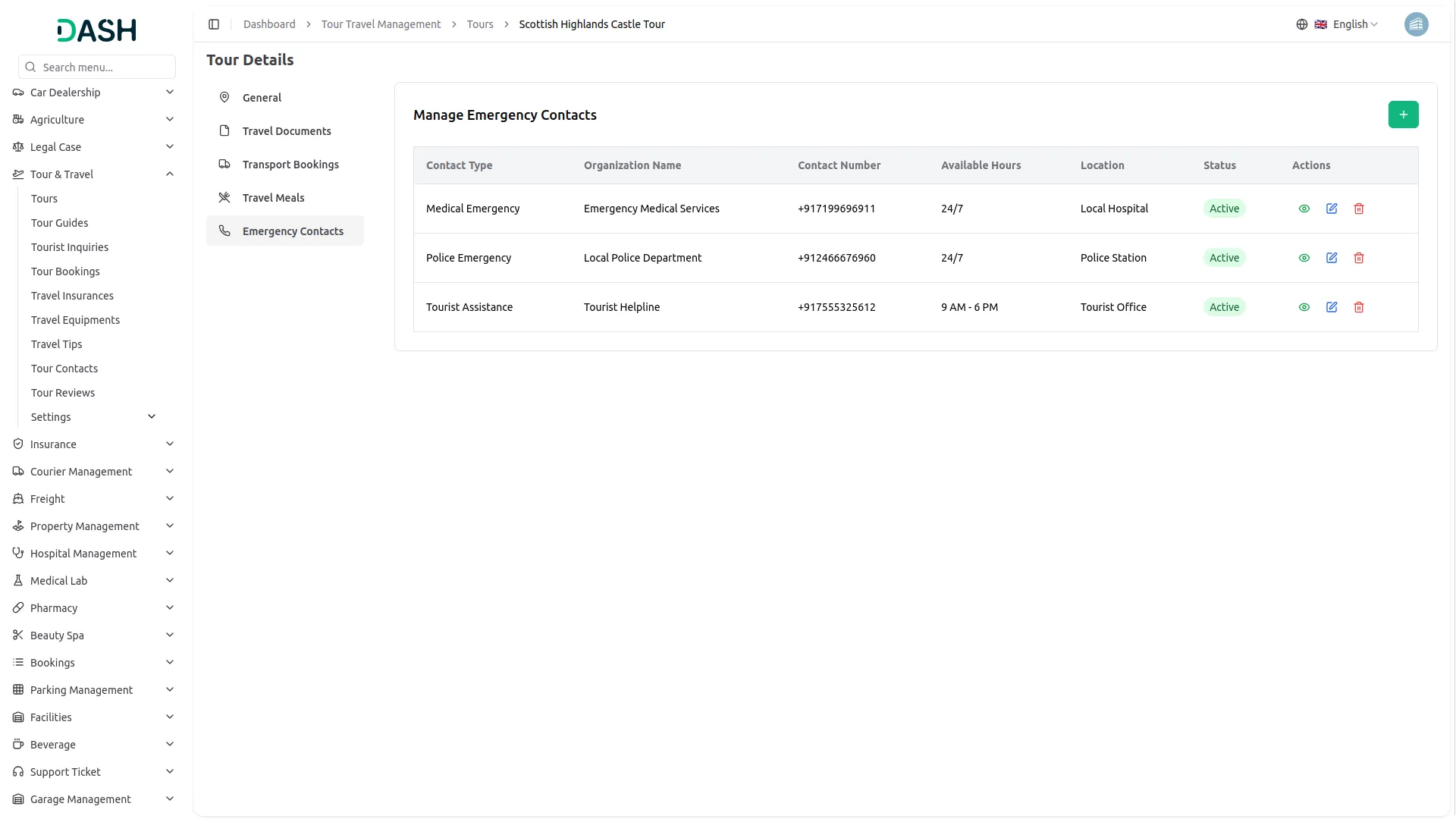Viewport: 1456px width, 819px height.
Task: Edit the Medical Emergency contact
Action: click(x=1332, y=209)
